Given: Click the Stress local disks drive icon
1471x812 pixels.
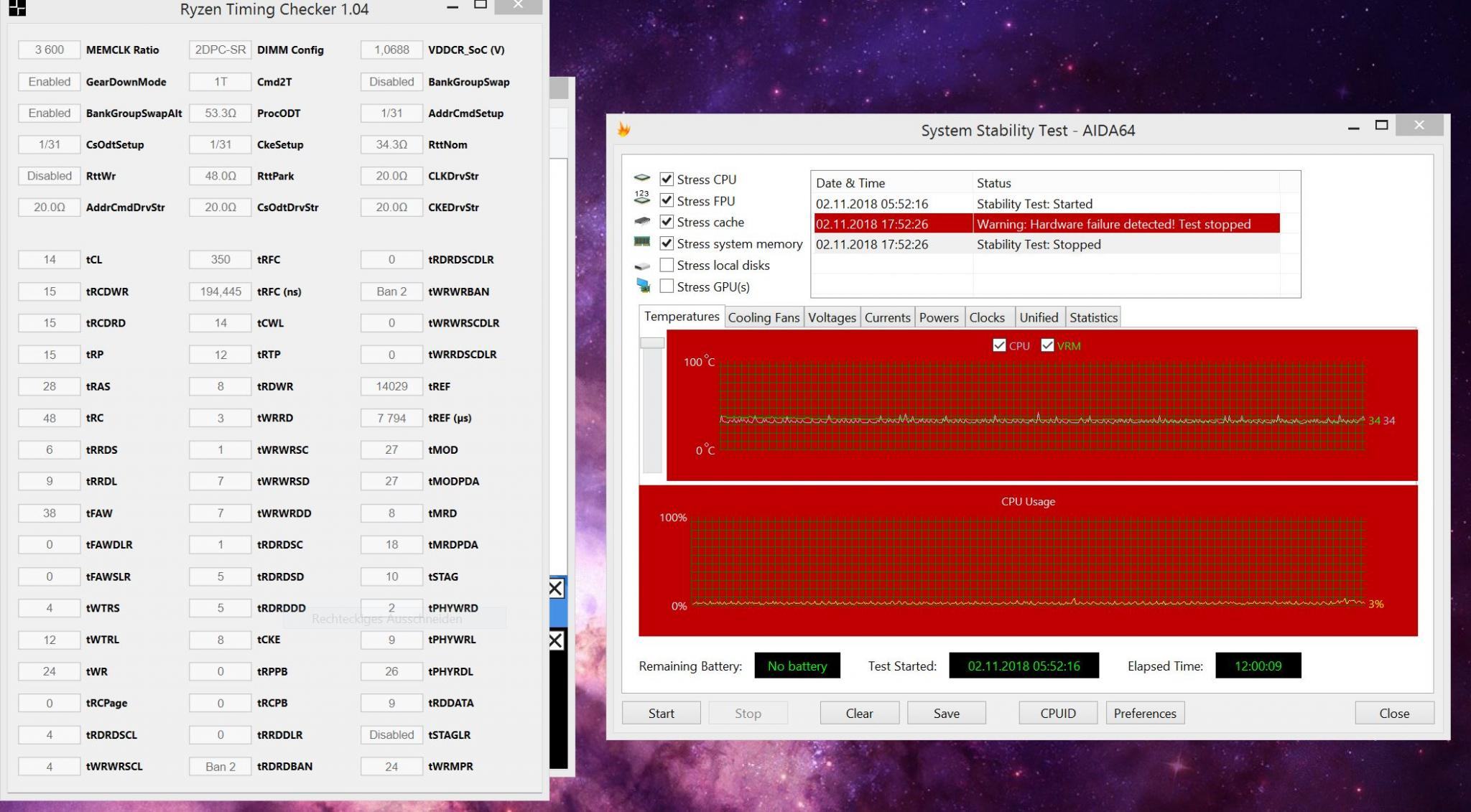Looking at the screenshot, I should coord(642,266).
